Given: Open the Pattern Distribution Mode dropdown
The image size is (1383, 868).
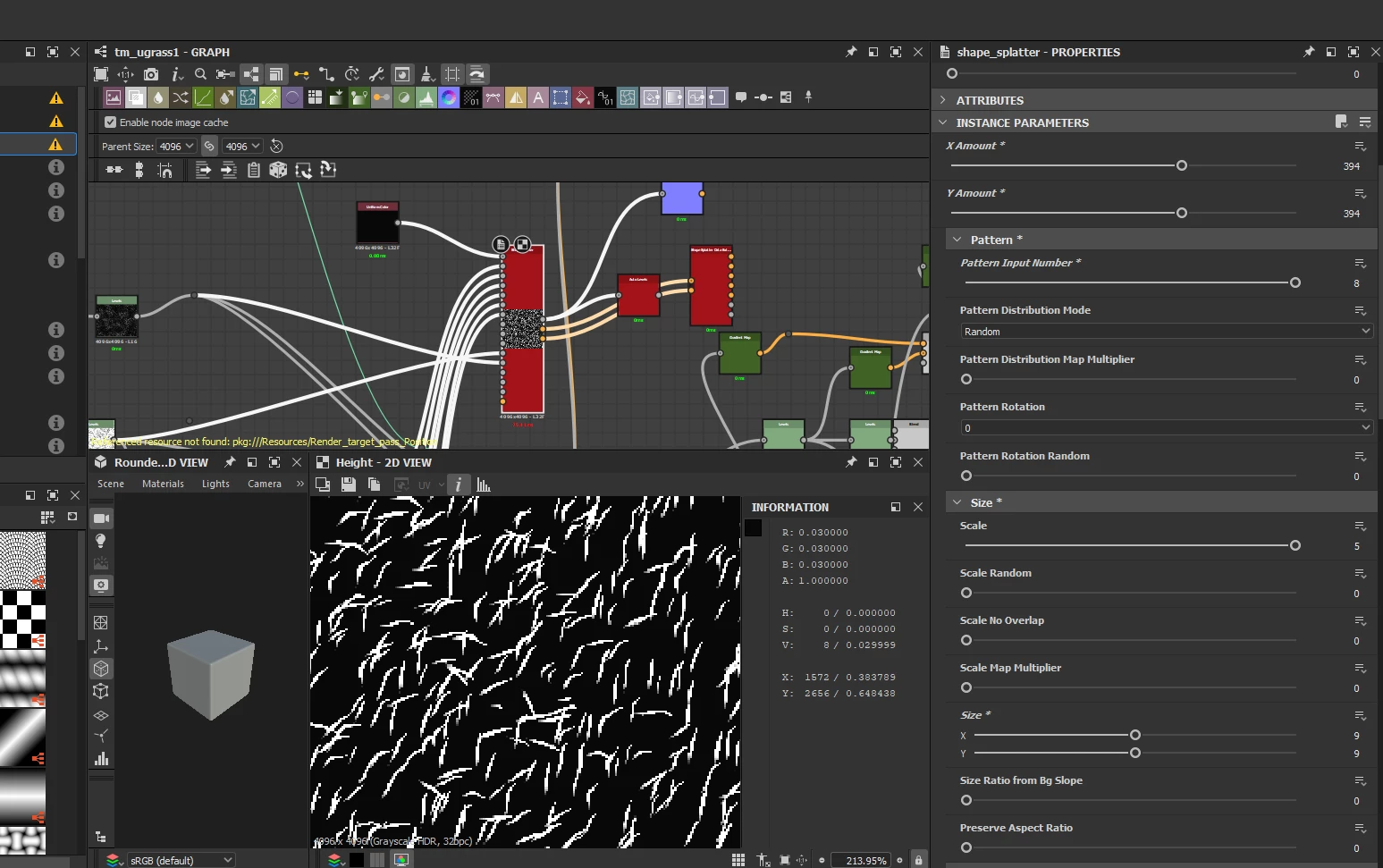Looking at the screenshot, I should click(1166, 332).
